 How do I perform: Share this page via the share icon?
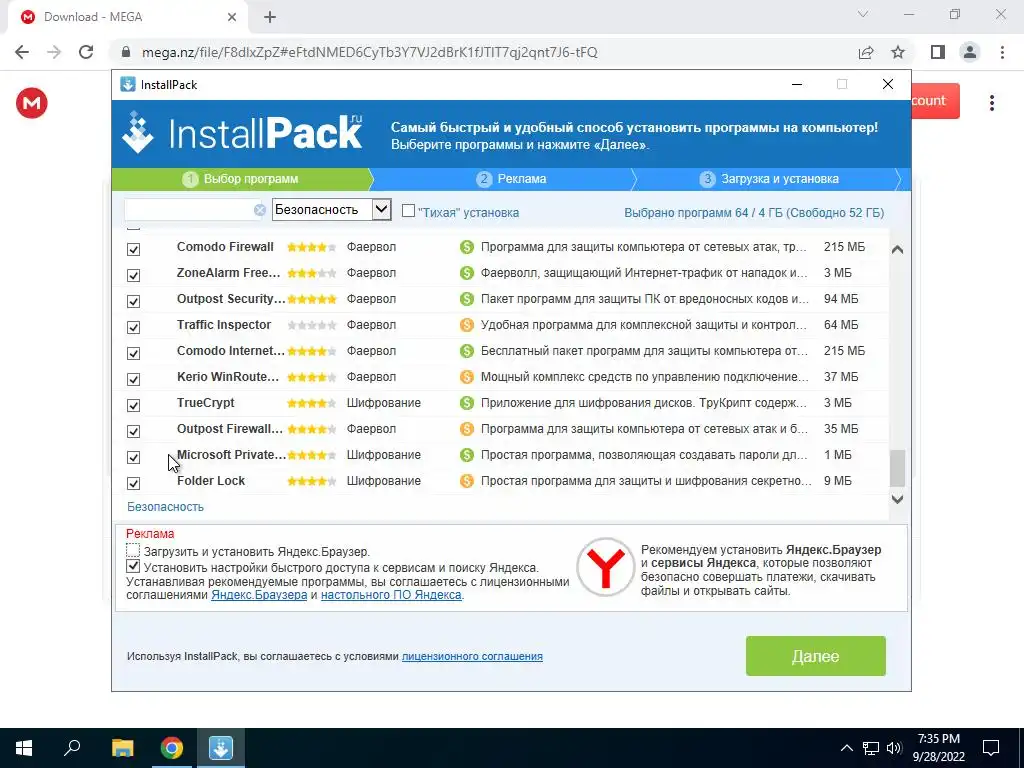866,52
